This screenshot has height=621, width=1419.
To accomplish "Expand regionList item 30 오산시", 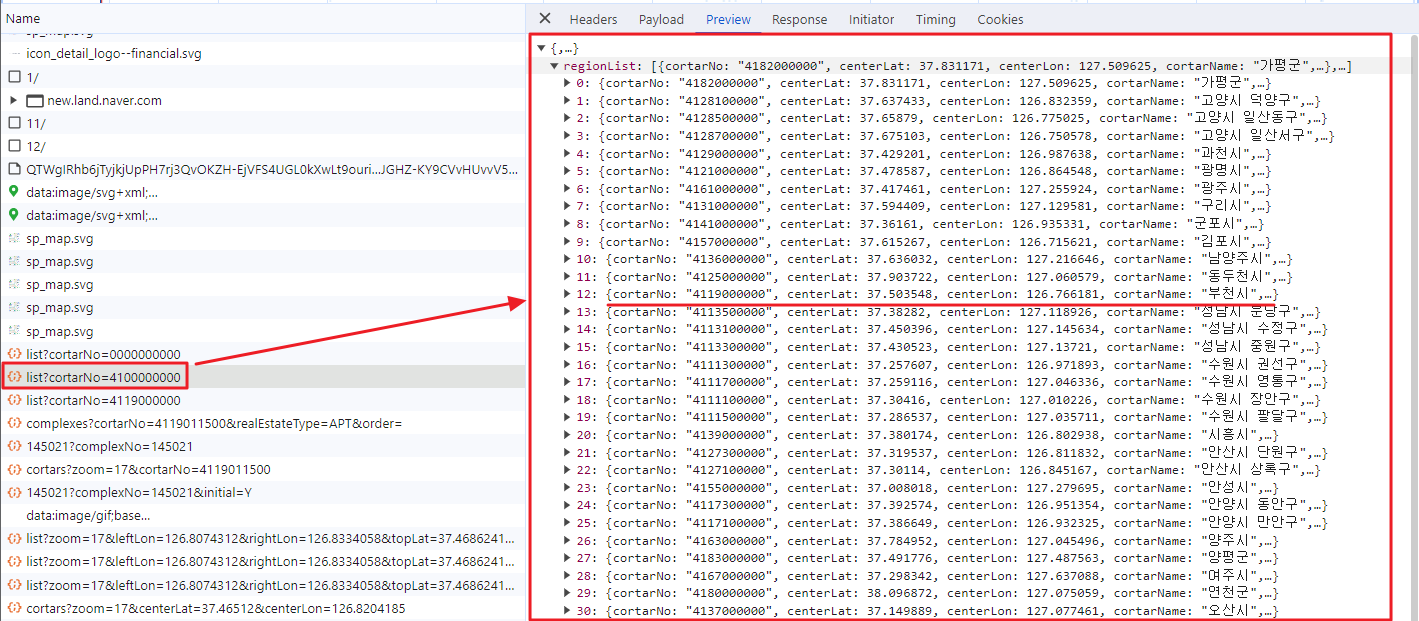I will pos(568,611).
